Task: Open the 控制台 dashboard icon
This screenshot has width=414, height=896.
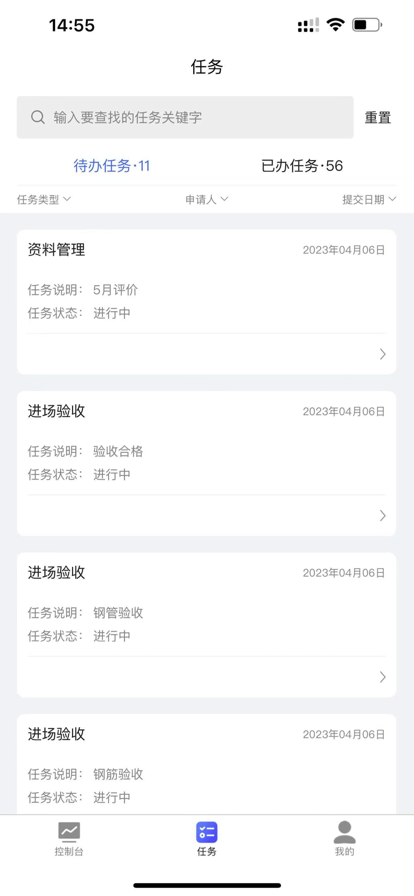Action: (69, 832)
